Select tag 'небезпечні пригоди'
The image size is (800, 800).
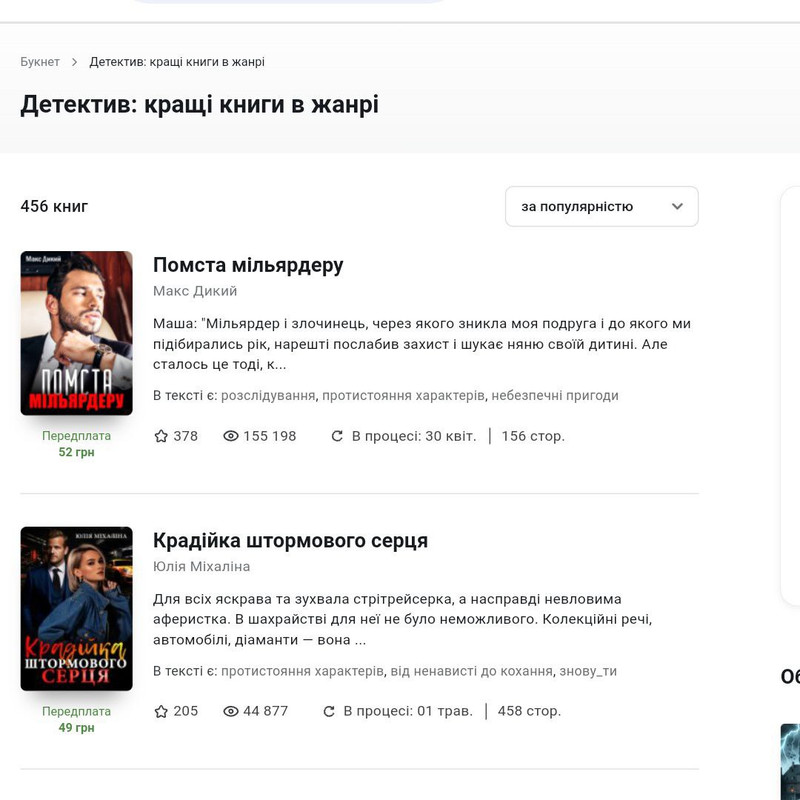click(555, 395)
